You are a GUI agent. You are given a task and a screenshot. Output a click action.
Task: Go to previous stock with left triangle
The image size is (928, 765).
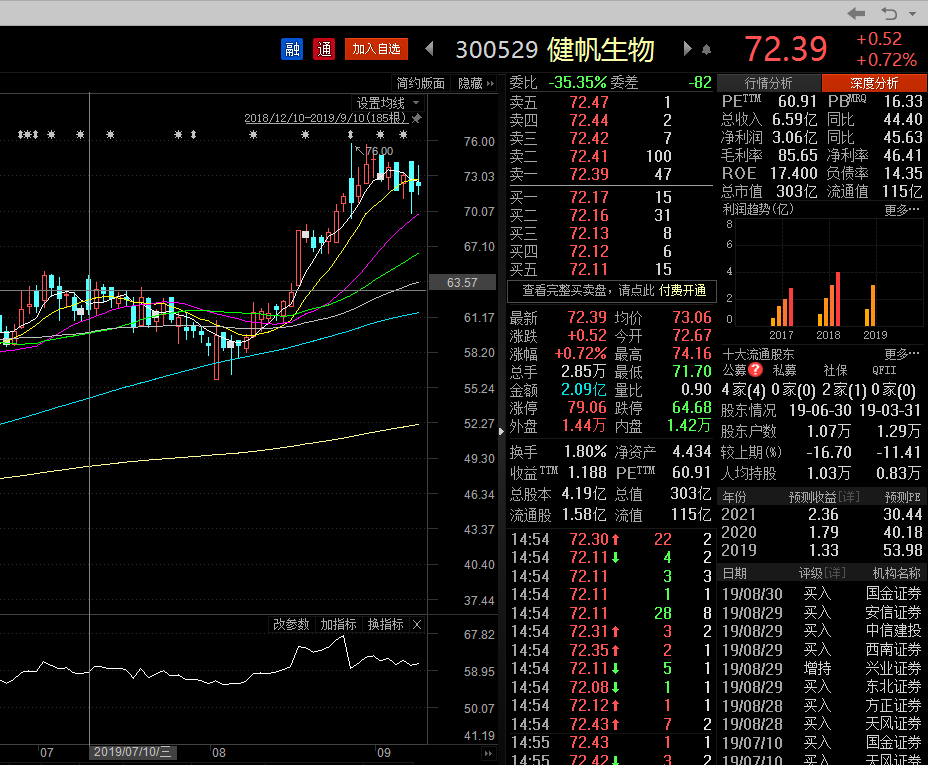click(430, 49)
